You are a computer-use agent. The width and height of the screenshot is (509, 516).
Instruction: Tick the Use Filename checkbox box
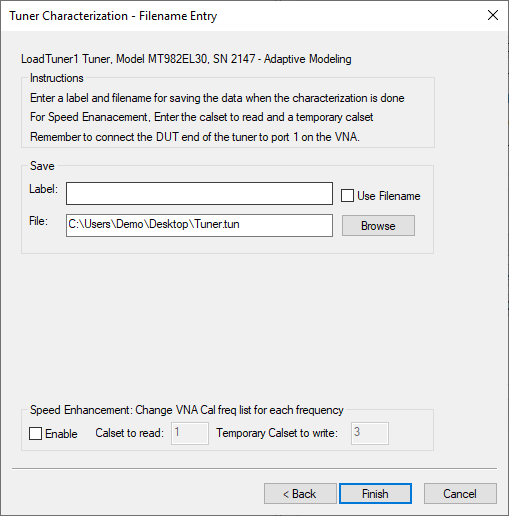[x=347, y=196]
